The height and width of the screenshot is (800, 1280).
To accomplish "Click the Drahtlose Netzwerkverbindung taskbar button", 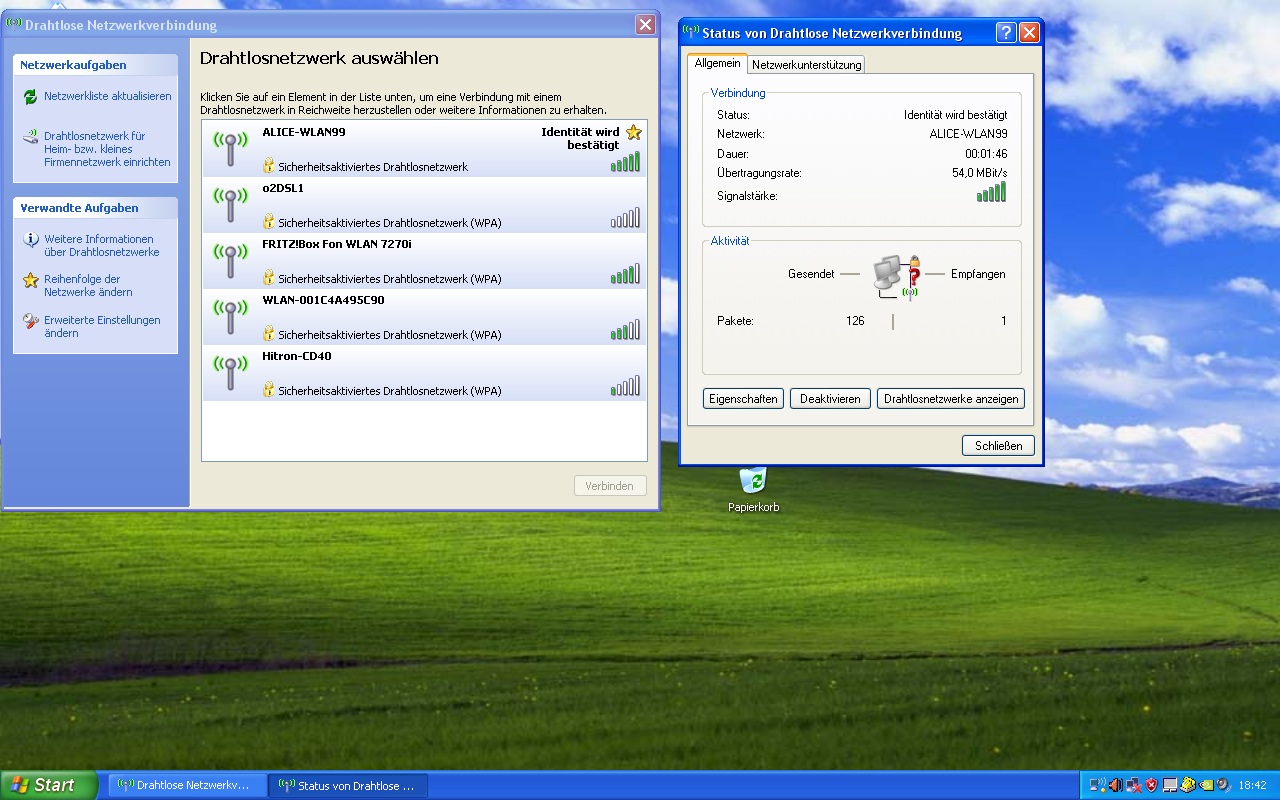I will tap(187, 785).
